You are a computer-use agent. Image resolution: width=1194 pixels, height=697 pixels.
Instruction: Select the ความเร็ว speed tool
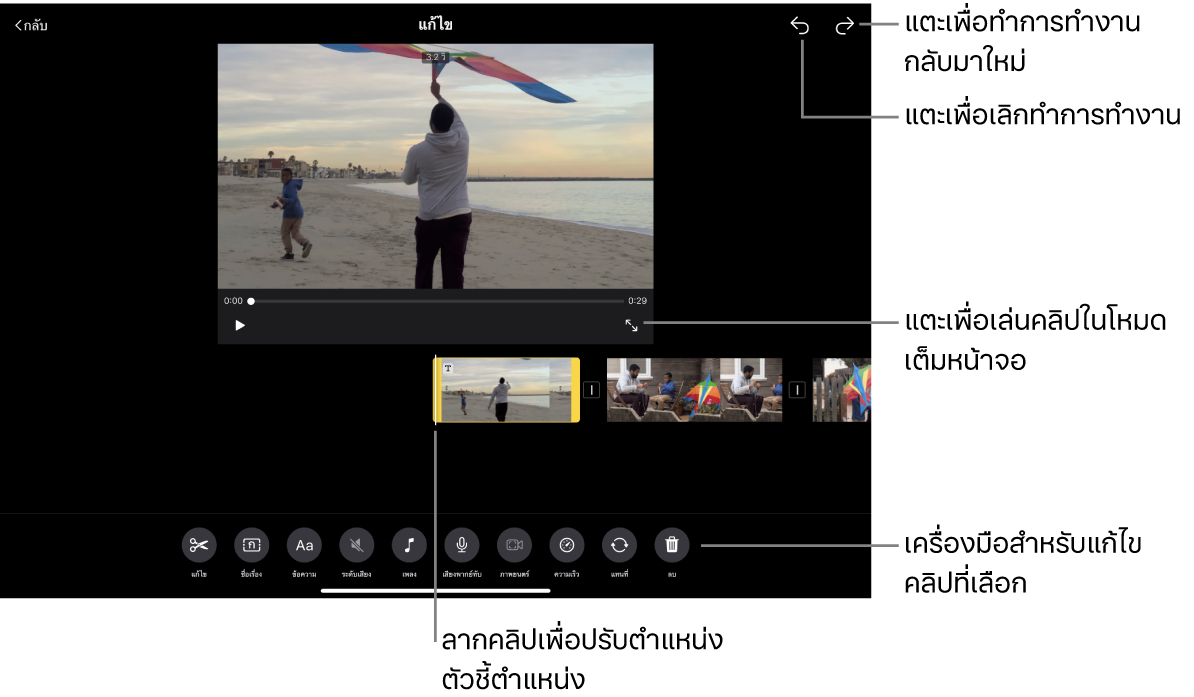[567, 545]
